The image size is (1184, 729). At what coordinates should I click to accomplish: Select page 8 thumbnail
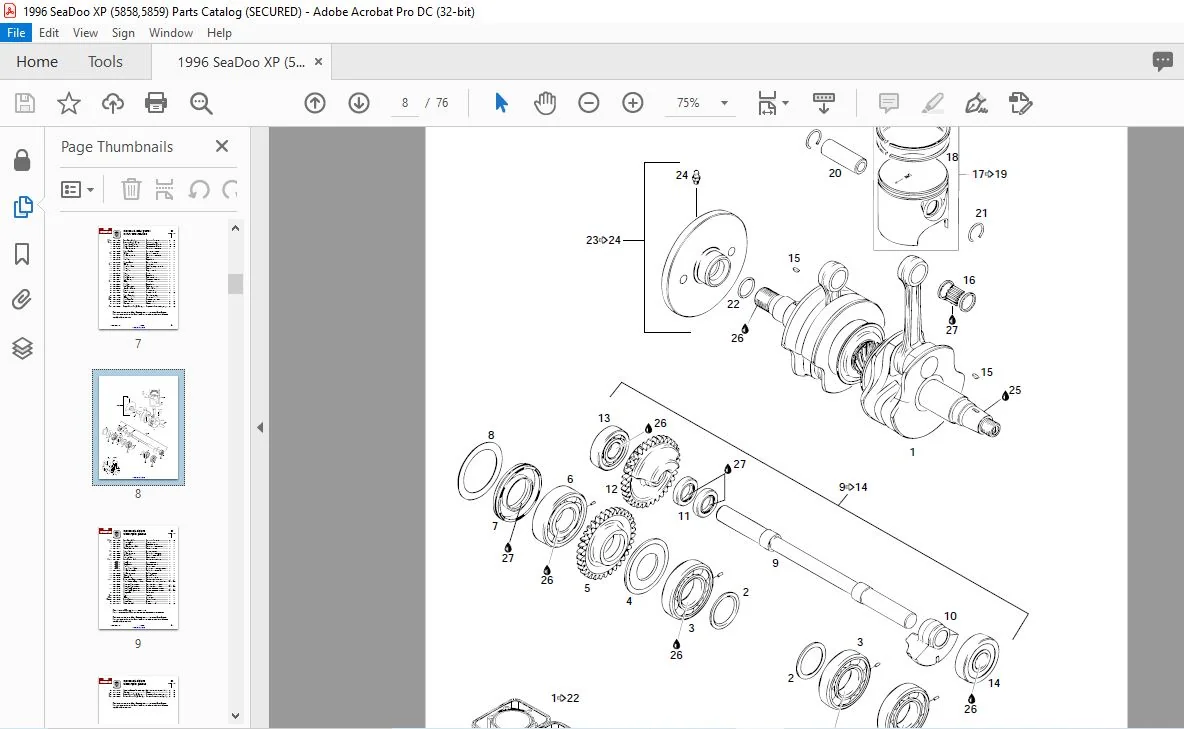138,428
